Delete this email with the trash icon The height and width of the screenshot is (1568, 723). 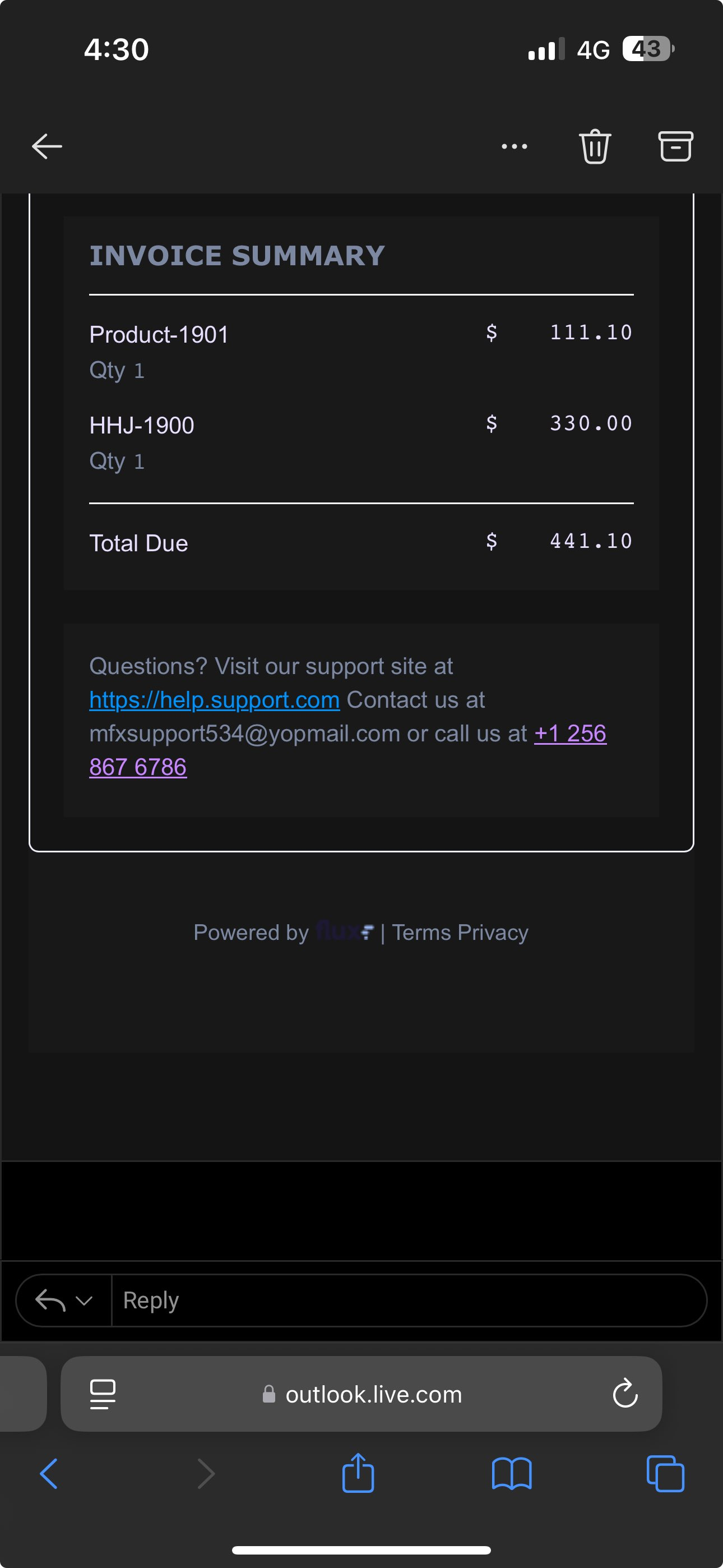pyautogui.click(x=595, y=147)
